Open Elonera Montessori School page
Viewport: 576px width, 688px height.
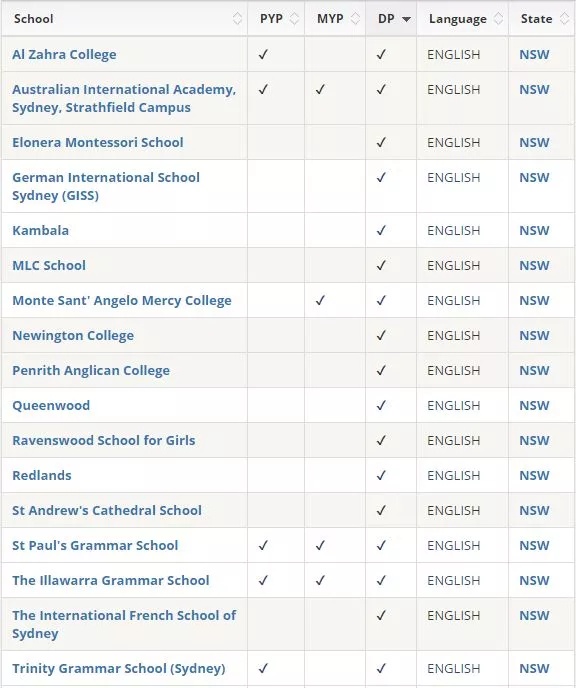click(98, 142)
